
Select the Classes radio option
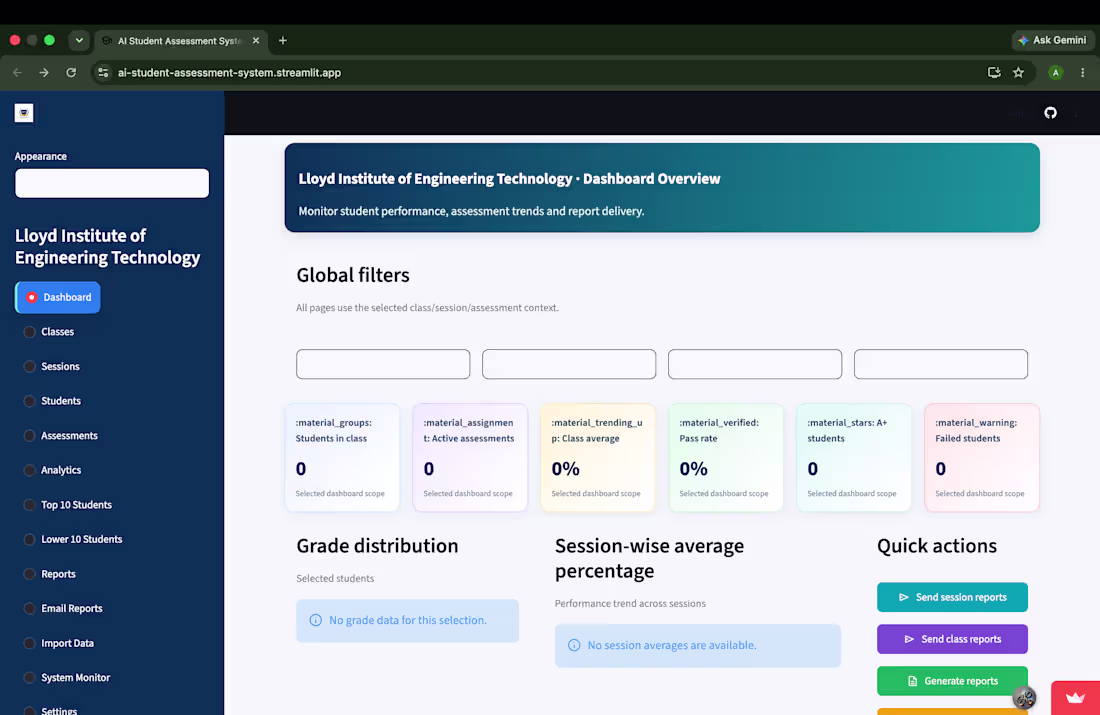pyautogui.click(x=49, y=332)
